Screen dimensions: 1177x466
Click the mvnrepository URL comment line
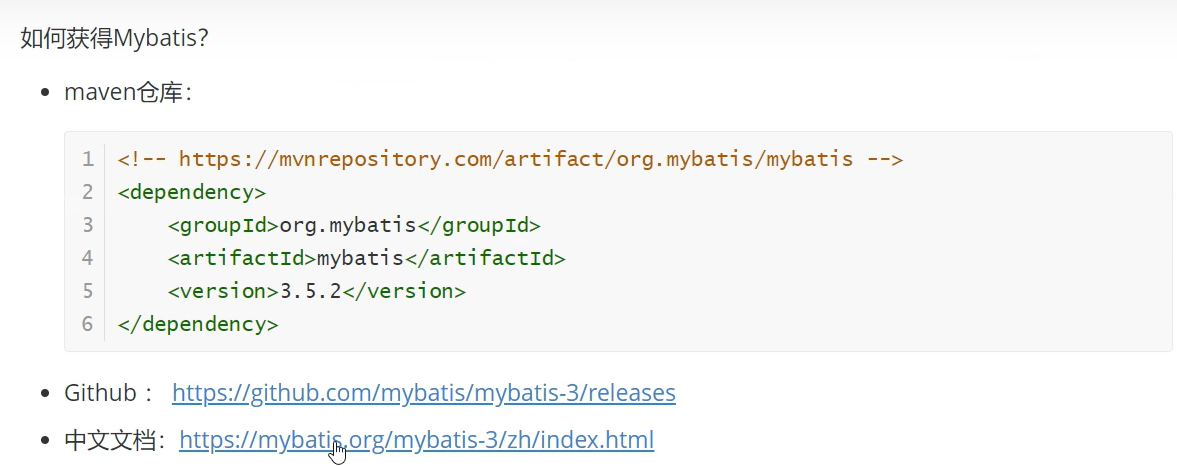(x=510, y=159)
